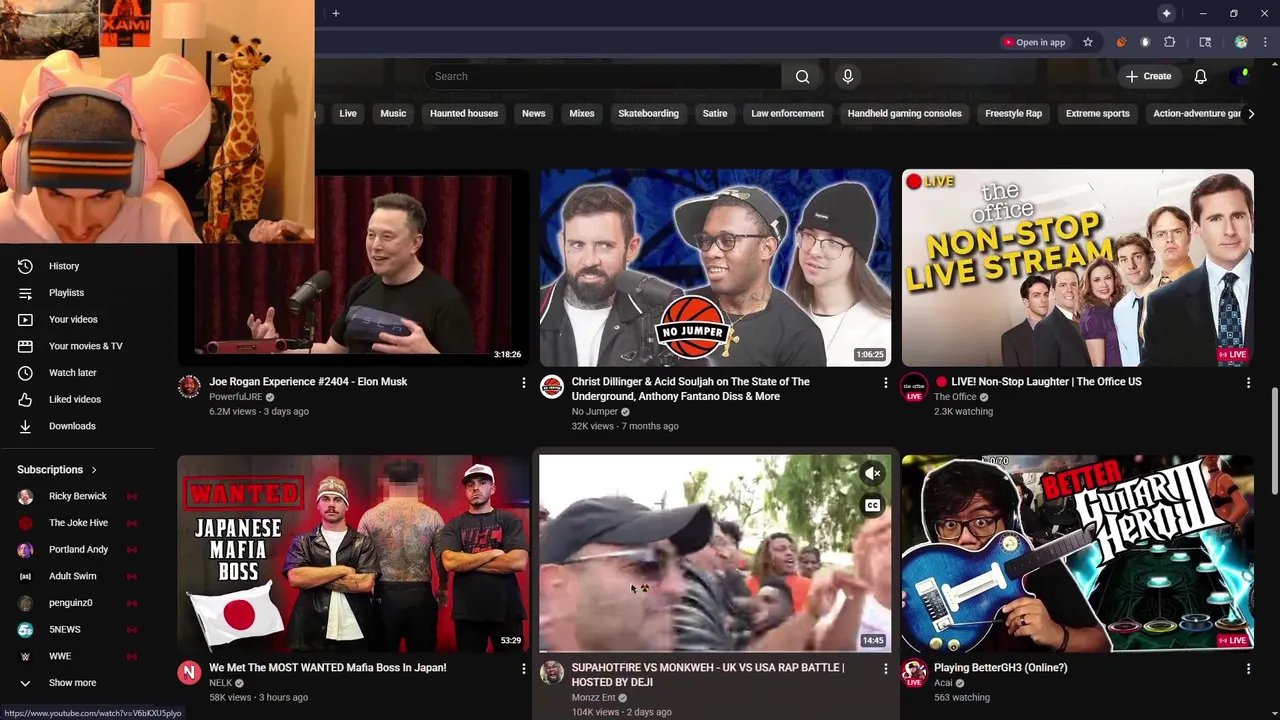The height and width of the screenshot is (720, 1280).
Task: Open PowerfulJRE channel avatar
Action: [189, 387]
